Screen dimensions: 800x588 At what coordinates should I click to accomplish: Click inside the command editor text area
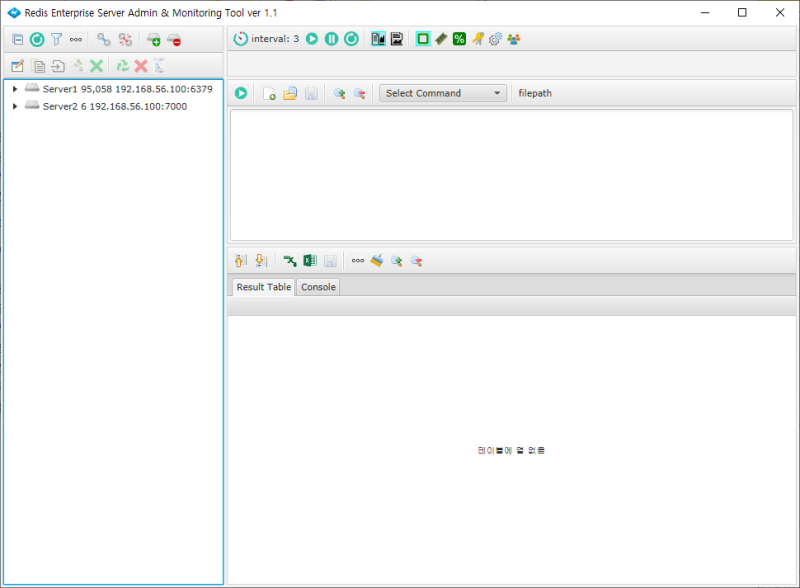[x=510, y=175]
